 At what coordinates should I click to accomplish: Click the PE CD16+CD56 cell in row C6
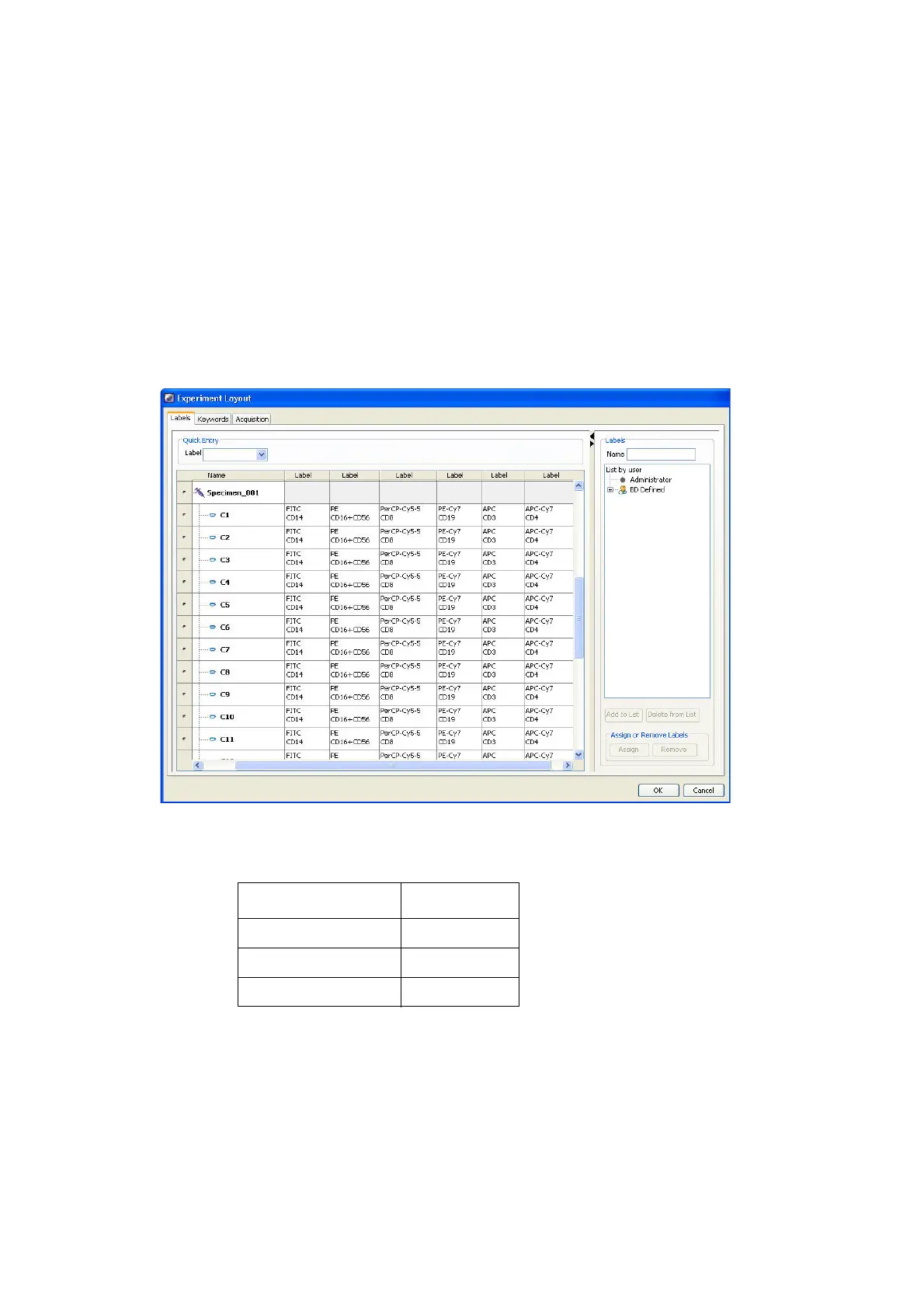point(354,626)
